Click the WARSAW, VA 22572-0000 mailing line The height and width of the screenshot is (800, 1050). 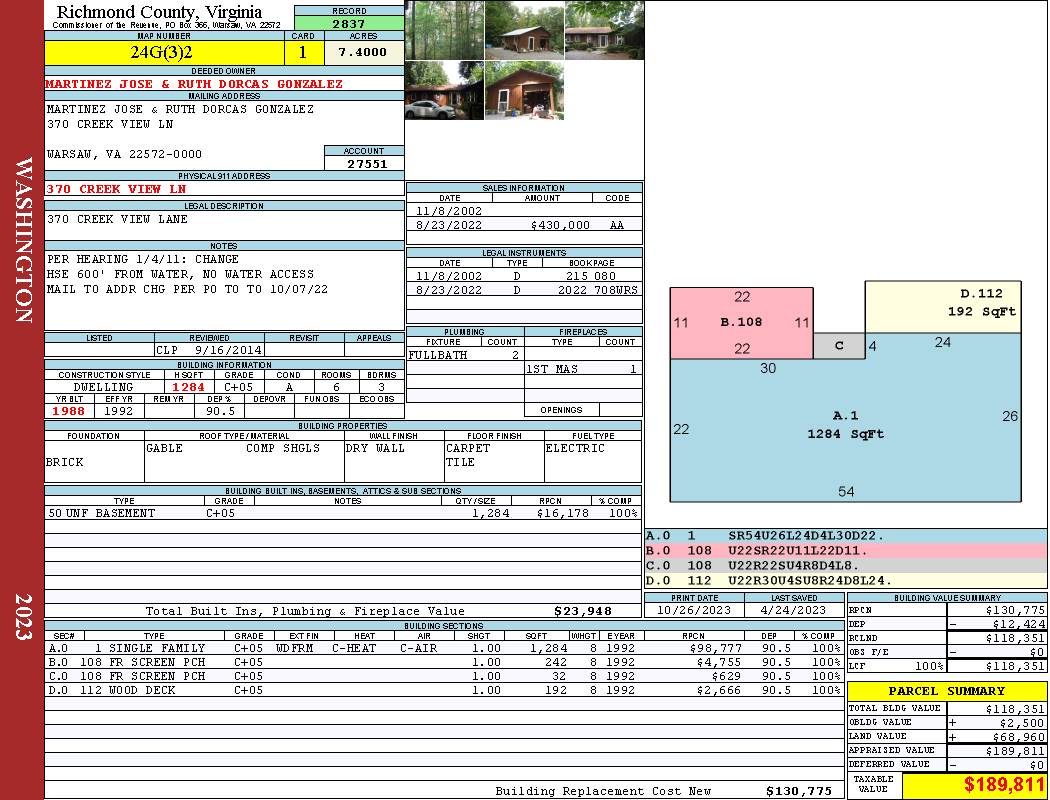click(125, 155)
